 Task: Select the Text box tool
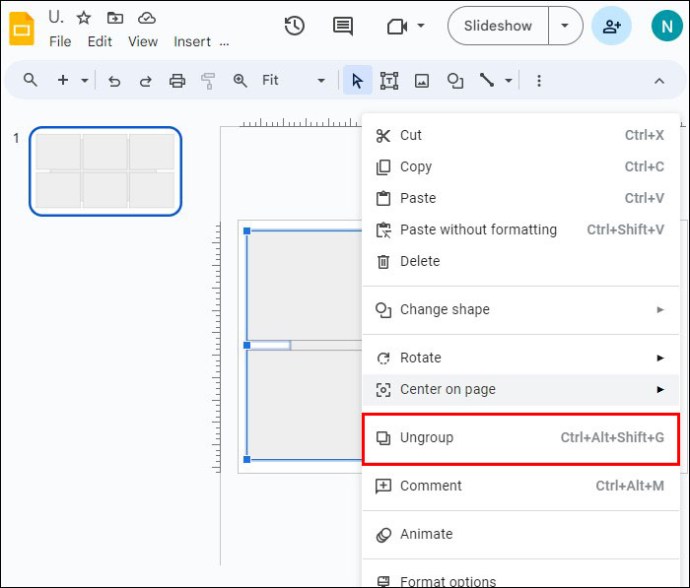[389, 81]
